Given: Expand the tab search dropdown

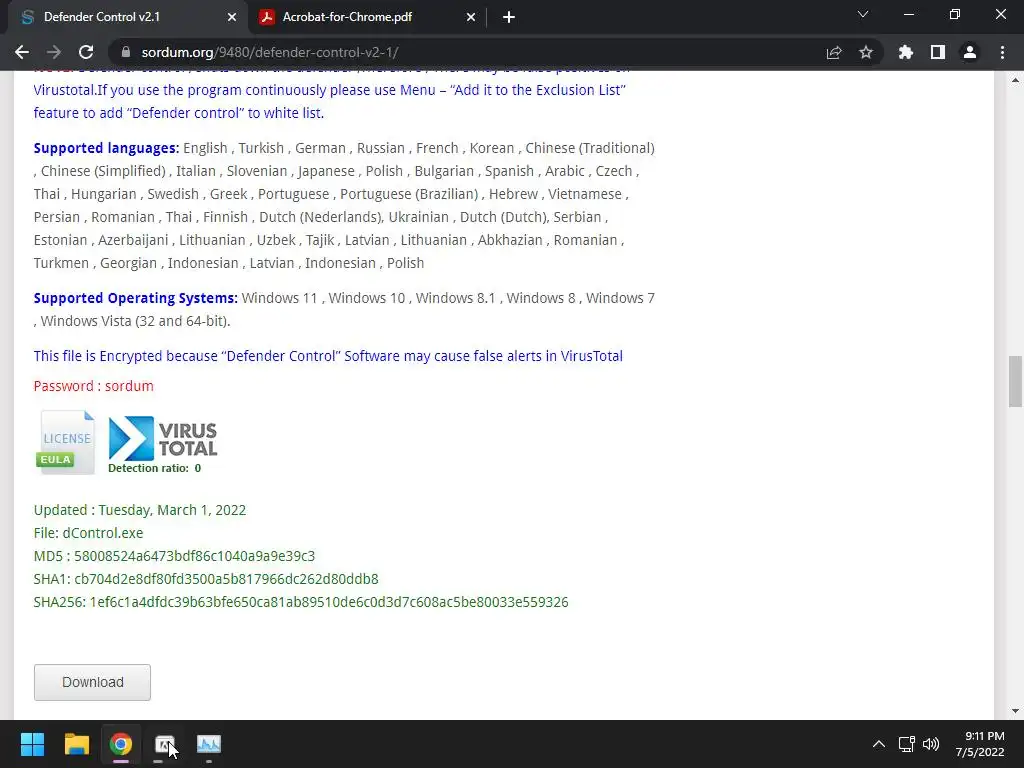Looking at the screenshot, I should [863, 14].
